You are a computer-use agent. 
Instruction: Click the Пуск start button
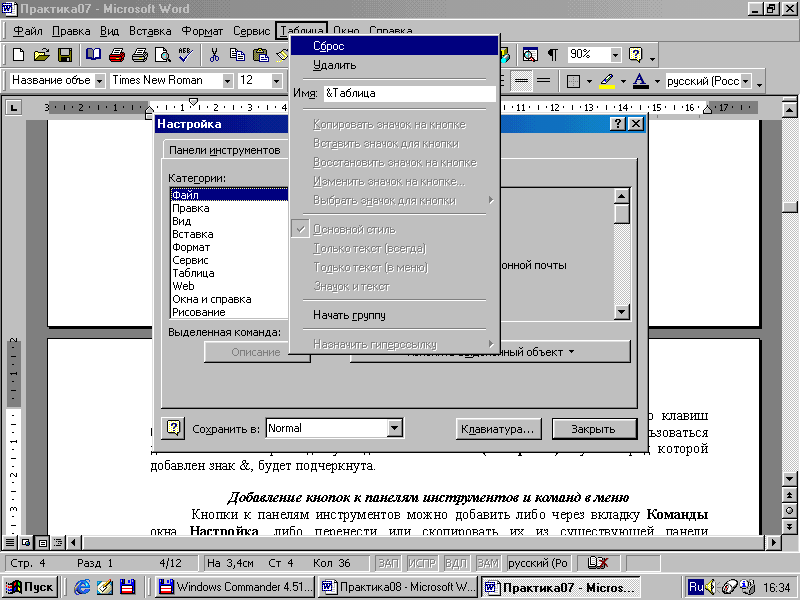31,587
